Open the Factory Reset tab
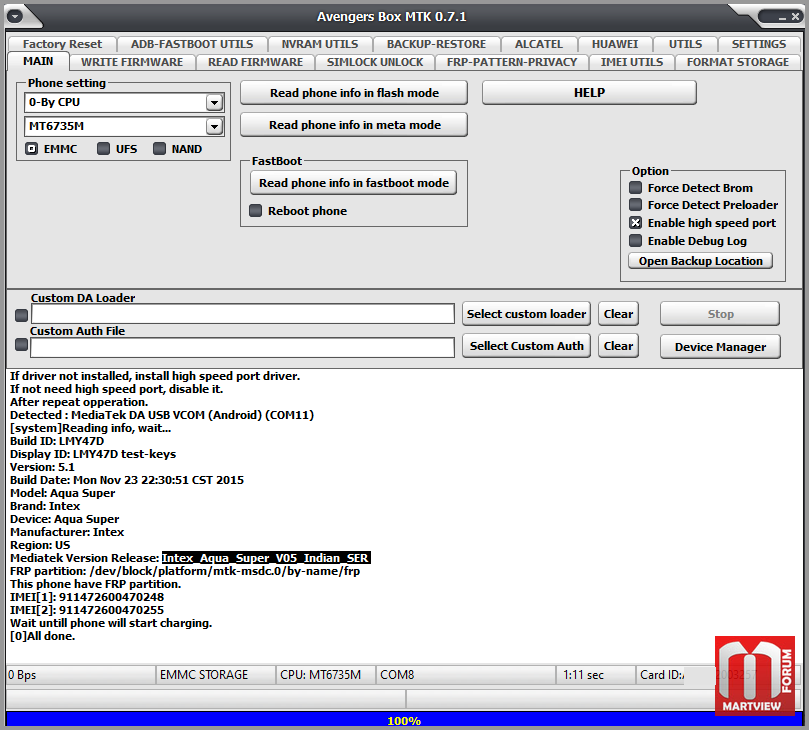Screen dimensions: 809x730 [x=62, y=44]
